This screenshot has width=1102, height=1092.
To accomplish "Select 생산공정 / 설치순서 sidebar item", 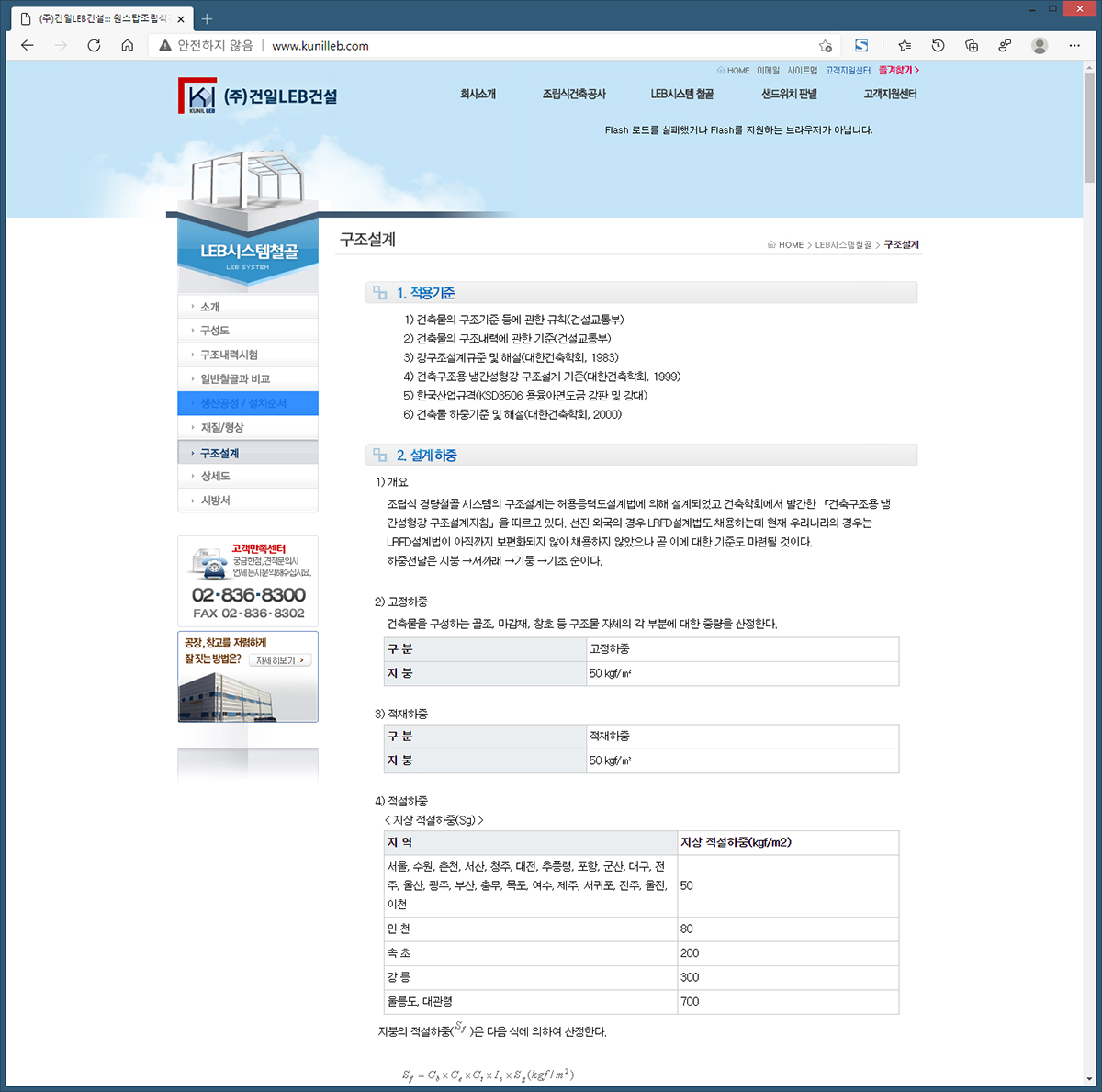I will [243, 403].
